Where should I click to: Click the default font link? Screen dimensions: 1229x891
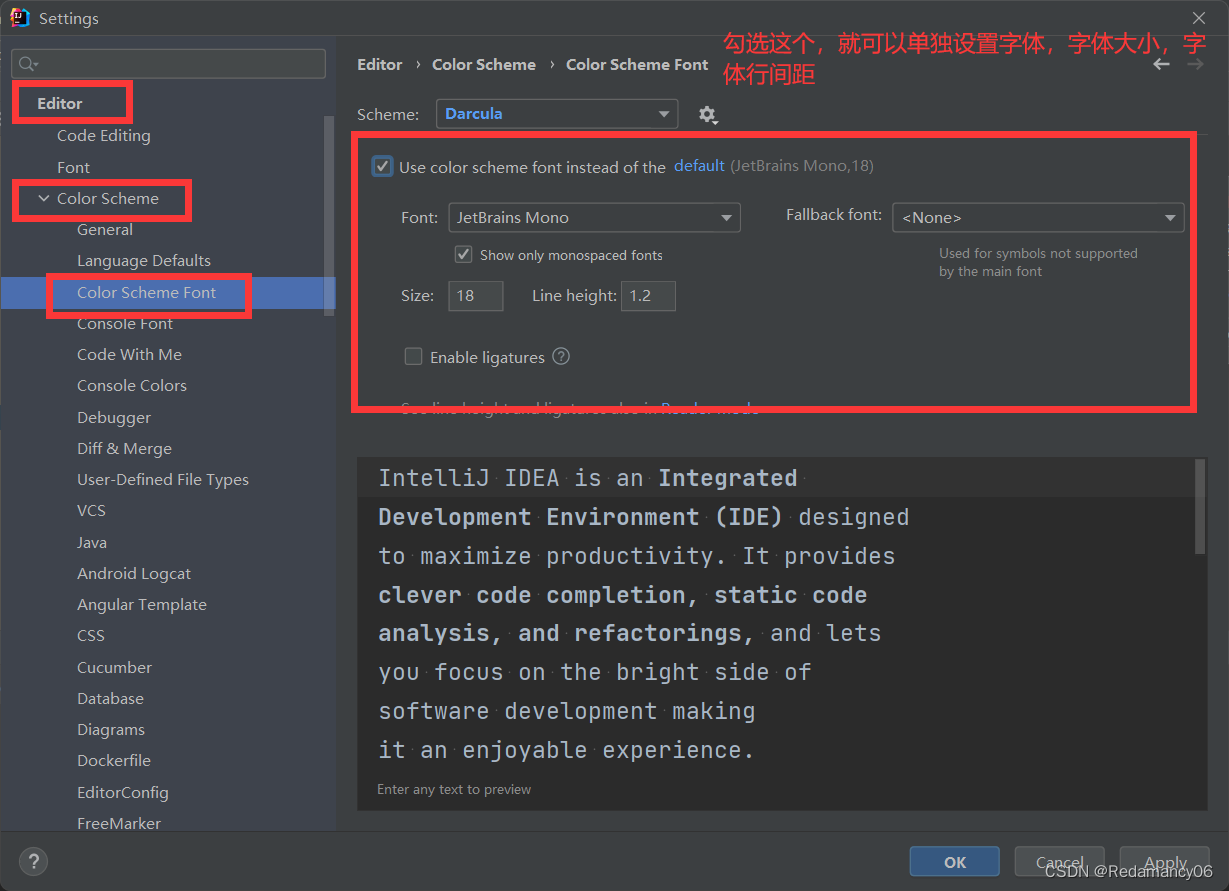click(x=699, y=166)
